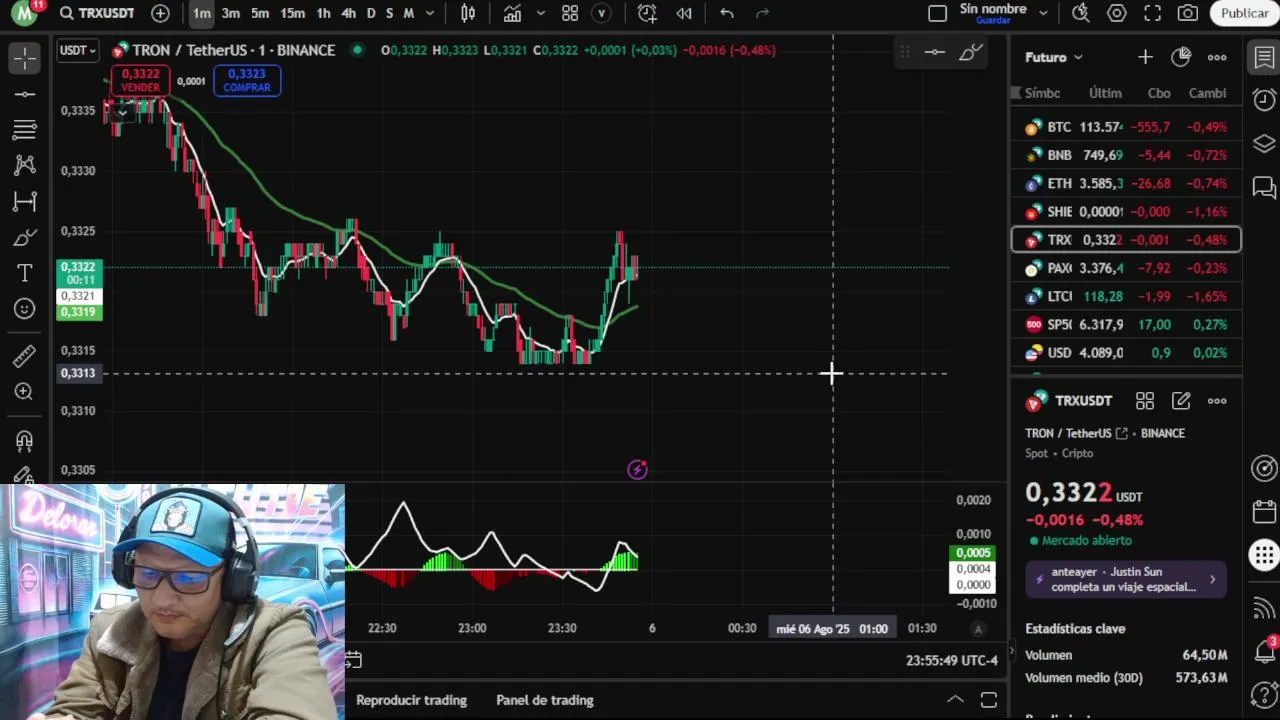This screenshot has height=720, width=1280.
Task: Open USDT currency dropdown
Action: 77,50
